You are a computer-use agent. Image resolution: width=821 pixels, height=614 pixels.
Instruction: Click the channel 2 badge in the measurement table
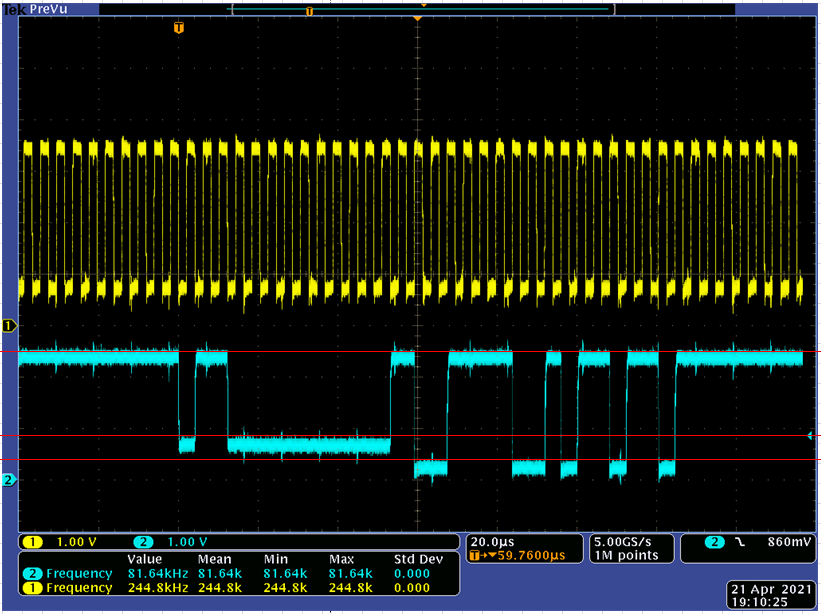pyautogui.click(x=33, y=574)
